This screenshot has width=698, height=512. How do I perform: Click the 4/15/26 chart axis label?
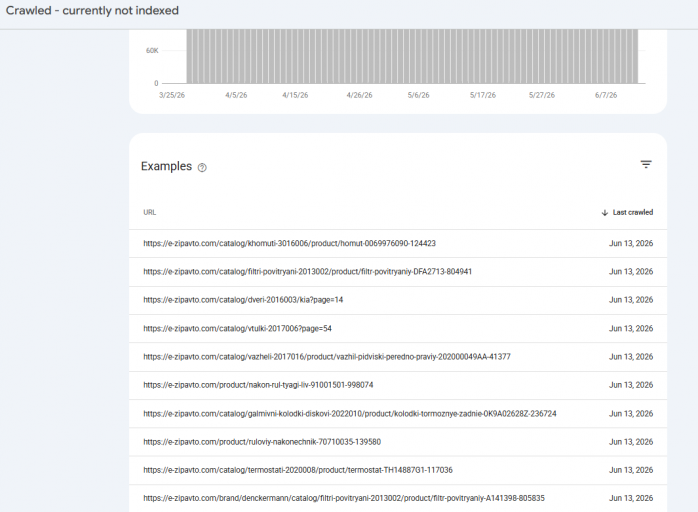click(x=295, y=95)
